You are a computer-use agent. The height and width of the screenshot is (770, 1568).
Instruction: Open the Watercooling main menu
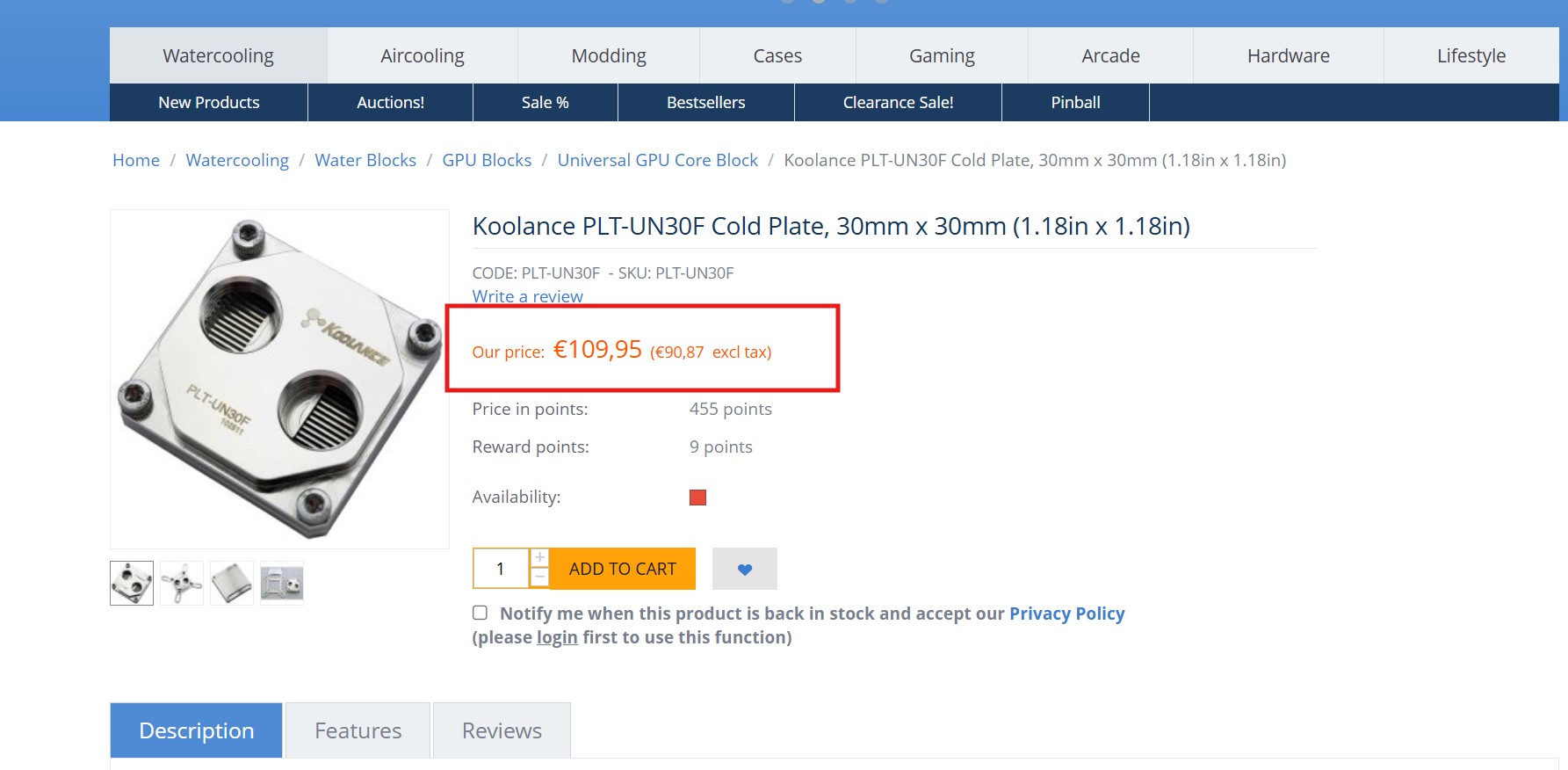tap(218, 55)
